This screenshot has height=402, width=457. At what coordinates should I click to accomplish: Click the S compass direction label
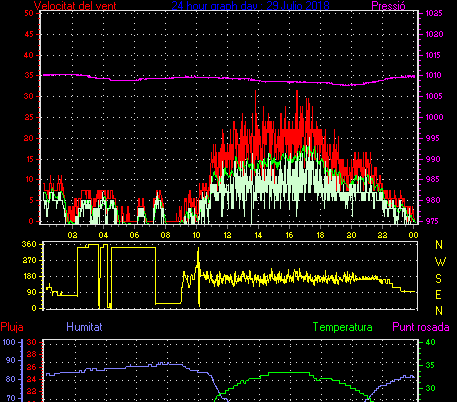(x=439, y=278)
